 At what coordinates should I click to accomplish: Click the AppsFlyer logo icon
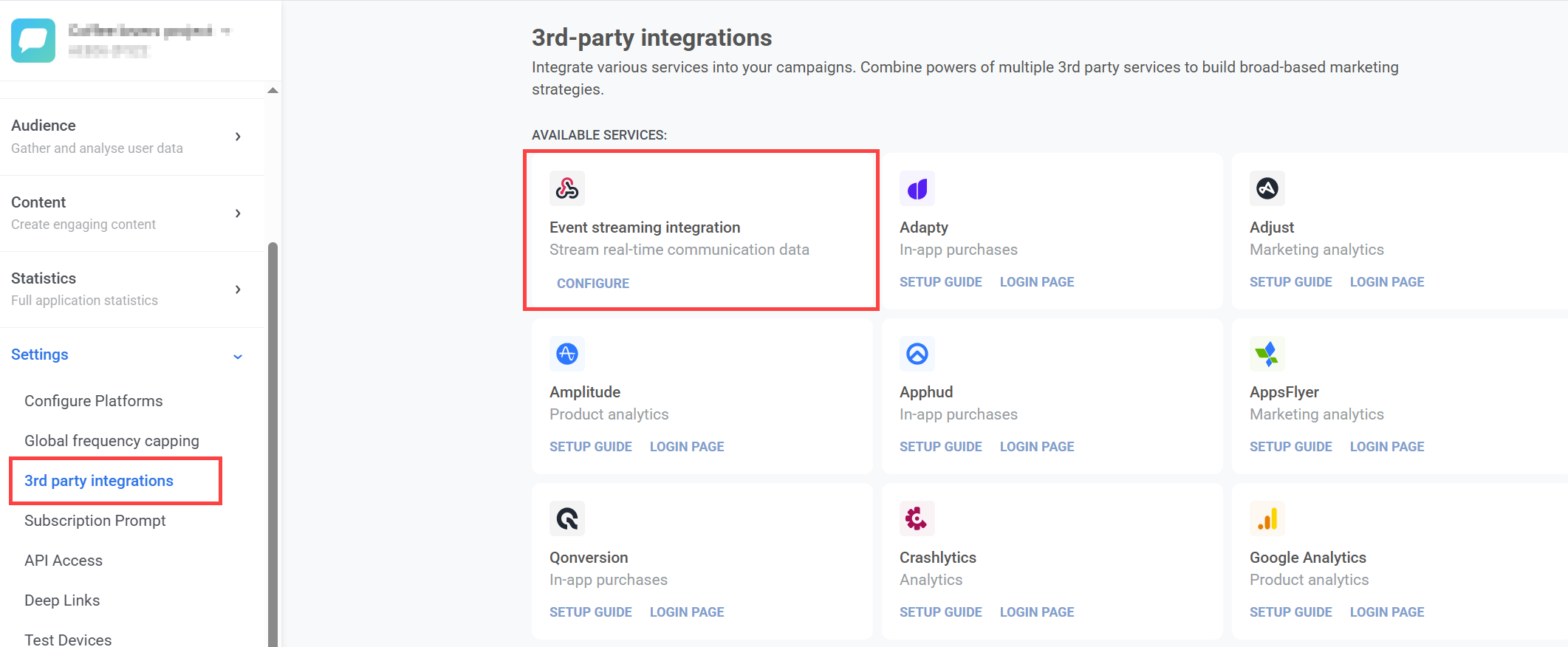click(x=1267, y=354)
